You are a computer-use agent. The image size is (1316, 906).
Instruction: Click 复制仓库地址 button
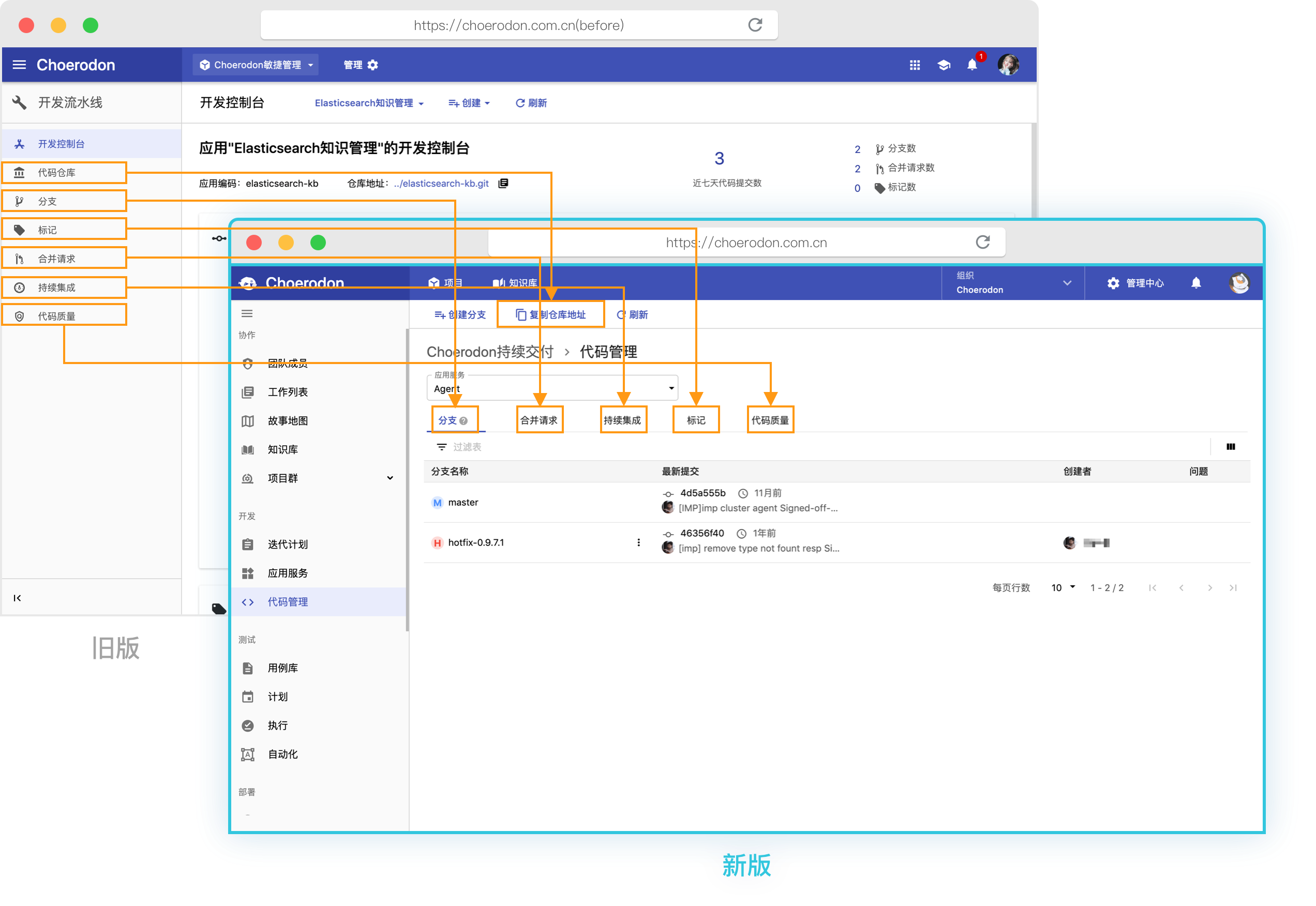tap(550, 314)
